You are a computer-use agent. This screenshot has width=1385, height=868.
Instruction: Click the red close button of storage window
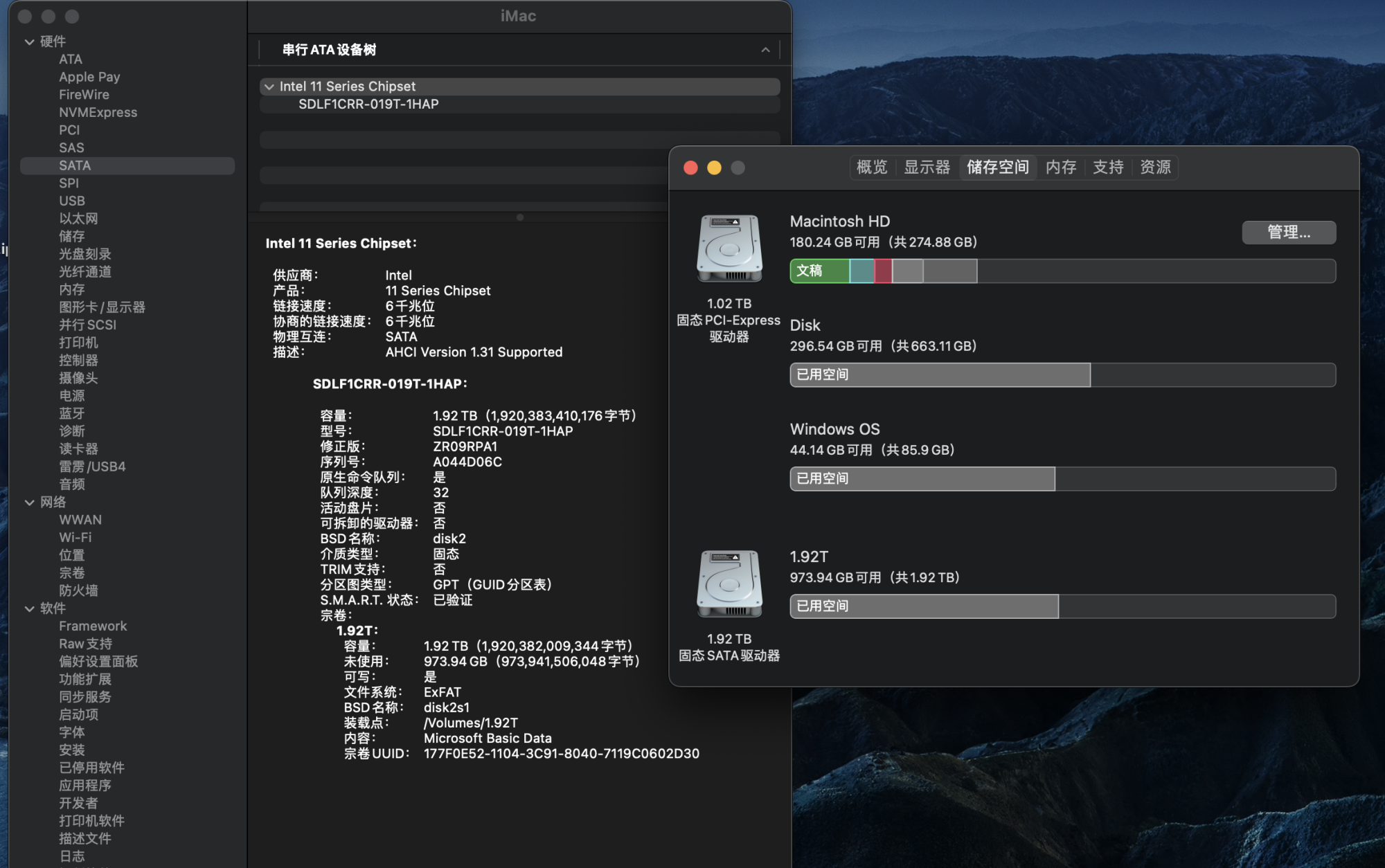[690, 168]
